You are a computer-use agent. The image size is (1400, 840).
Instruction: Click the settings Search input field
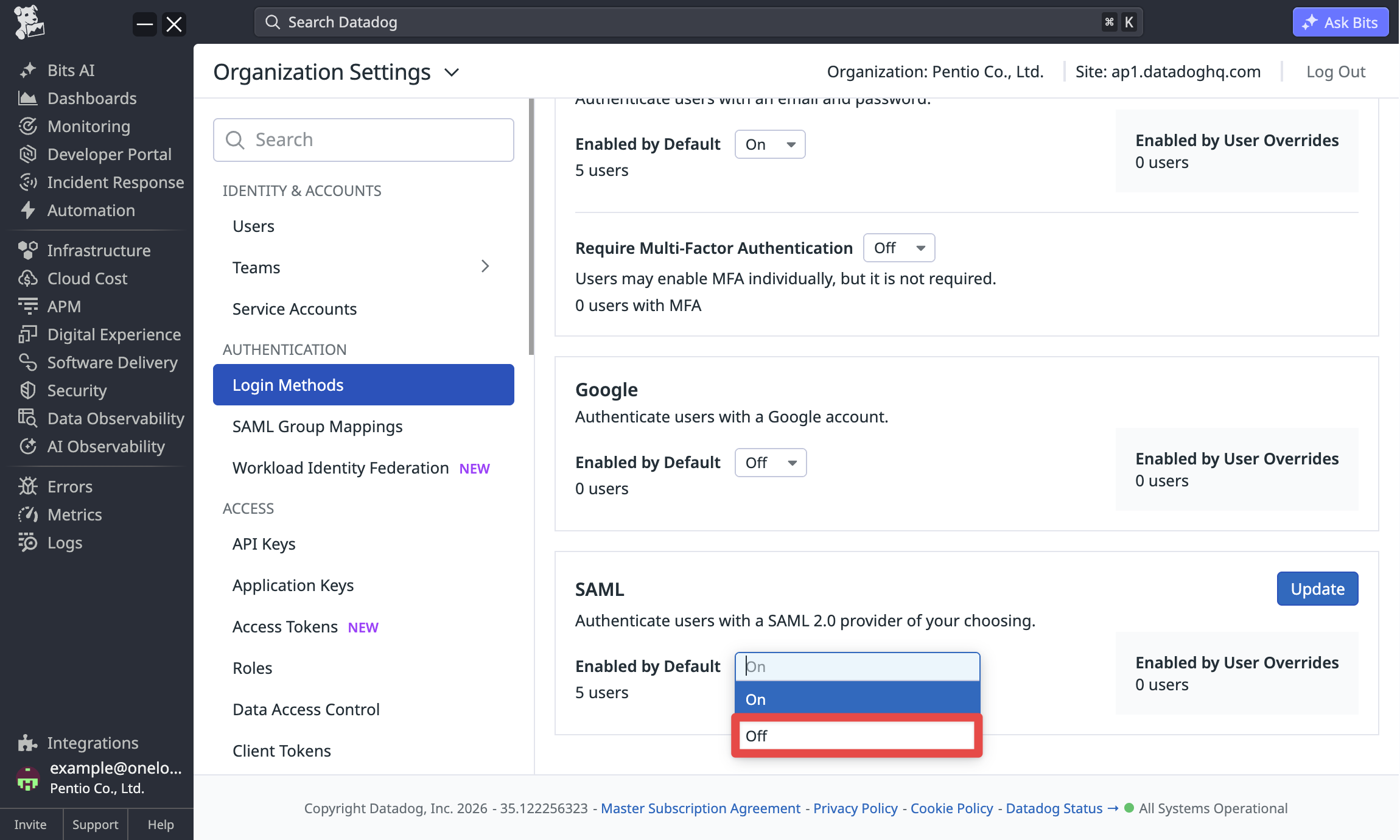tap(363, 140)
